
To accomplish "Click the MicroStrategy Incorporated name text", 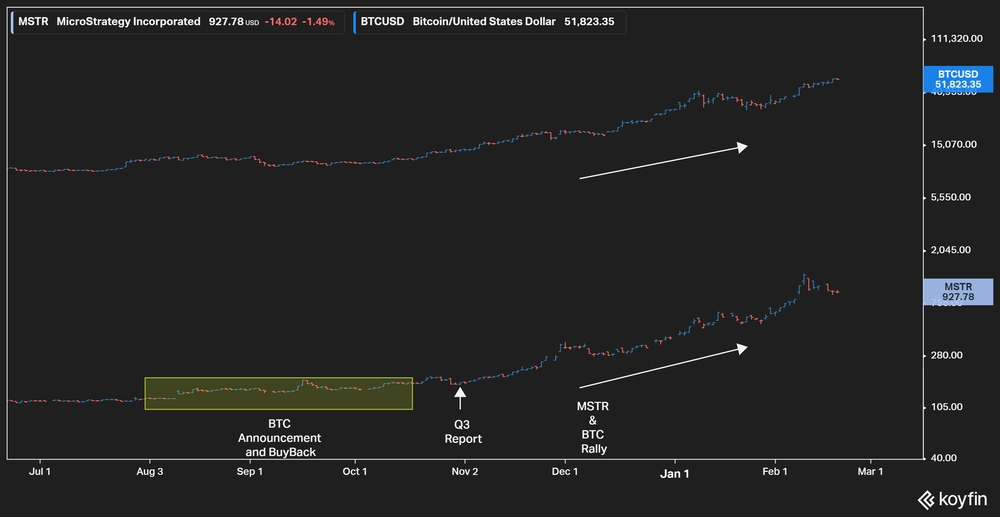I will click(x=128, y=22).
